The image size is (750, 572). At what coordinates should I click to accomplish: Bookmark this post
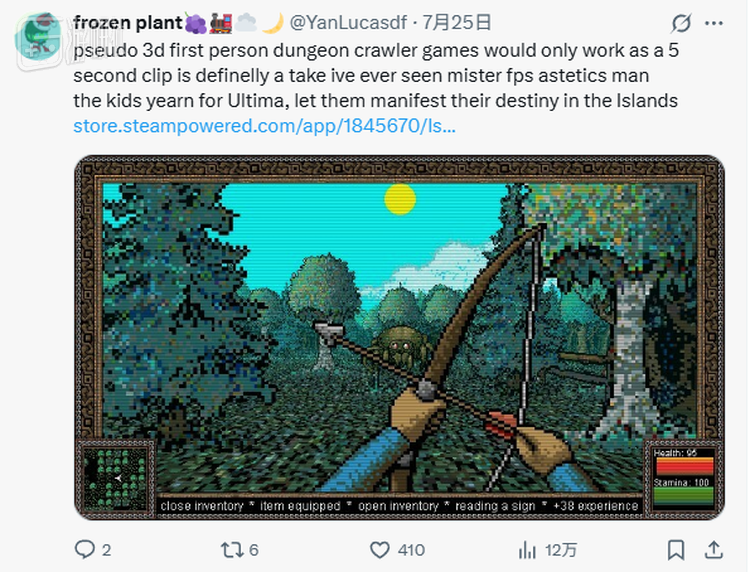677,549
